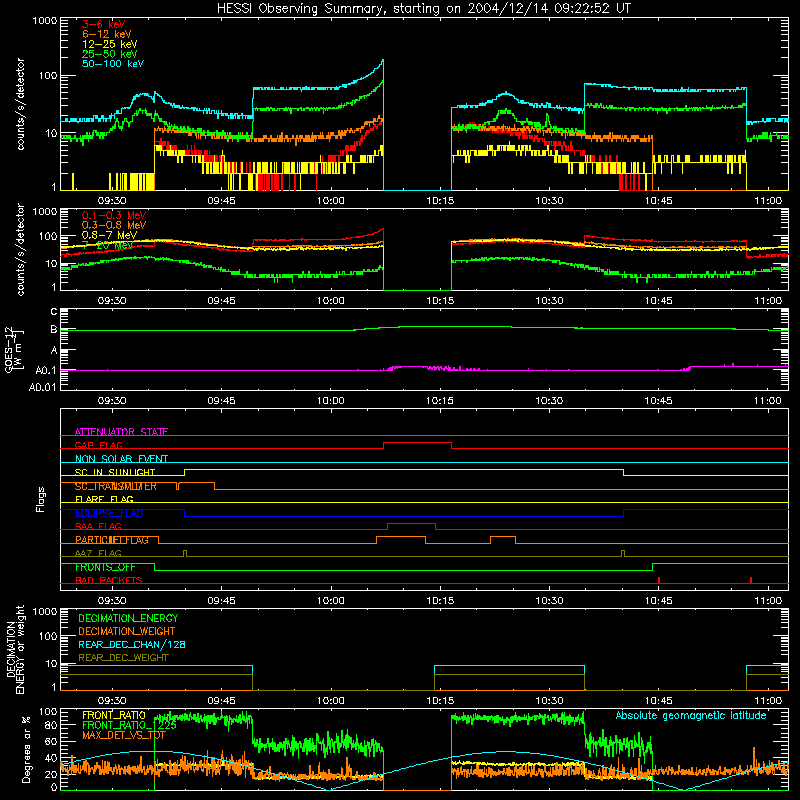Click the REAR_DEC_CHAN/128 legend label

(x=132, y=644)
